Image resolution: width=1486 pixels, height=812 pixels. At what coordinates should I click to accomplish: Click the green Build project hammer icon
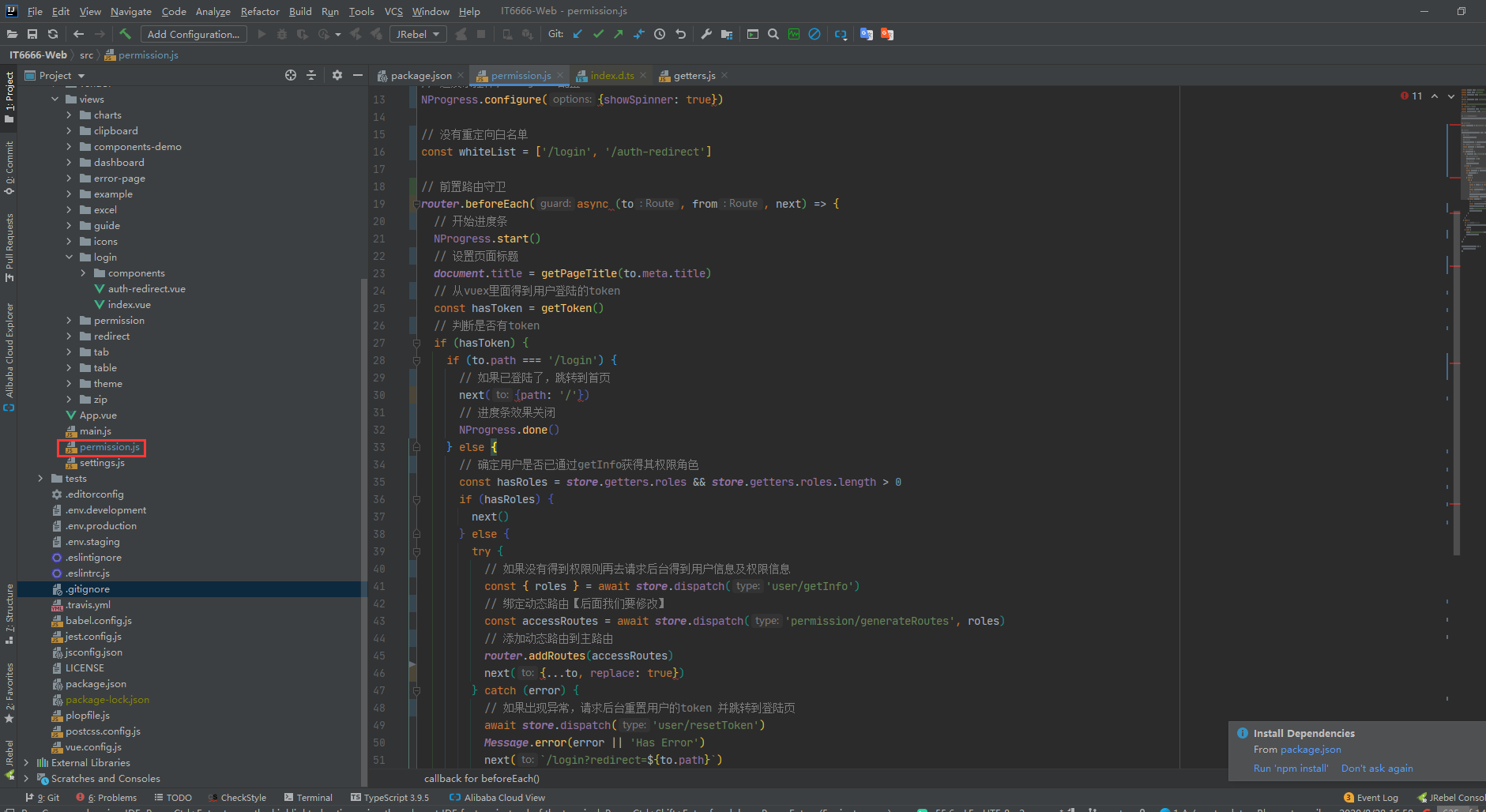[125, 34]
